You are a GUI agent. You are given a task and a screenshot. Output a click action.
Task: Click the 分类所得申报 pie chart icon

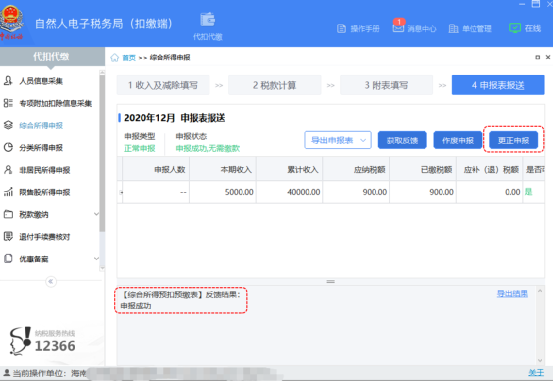[8, 147]
